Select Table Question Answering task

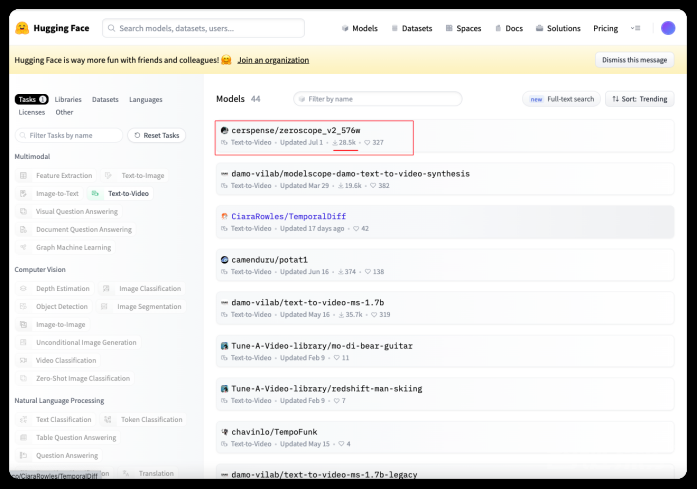(68, 437)
